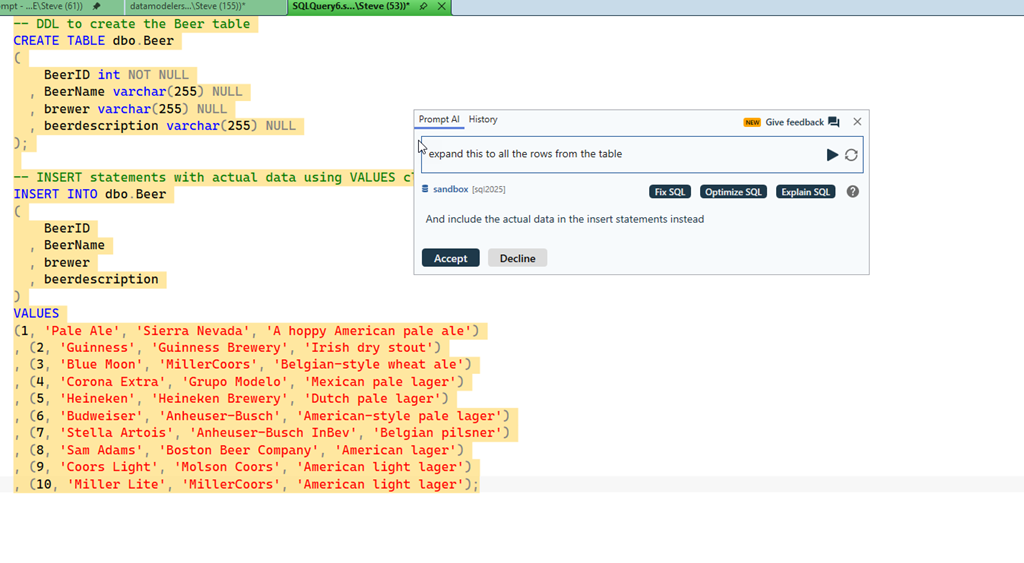Click the CREATE TABLE dbo.Beer line
The width and height of the screenshot is (1024, 563).
pyautogui.click(x=94, y=40)
